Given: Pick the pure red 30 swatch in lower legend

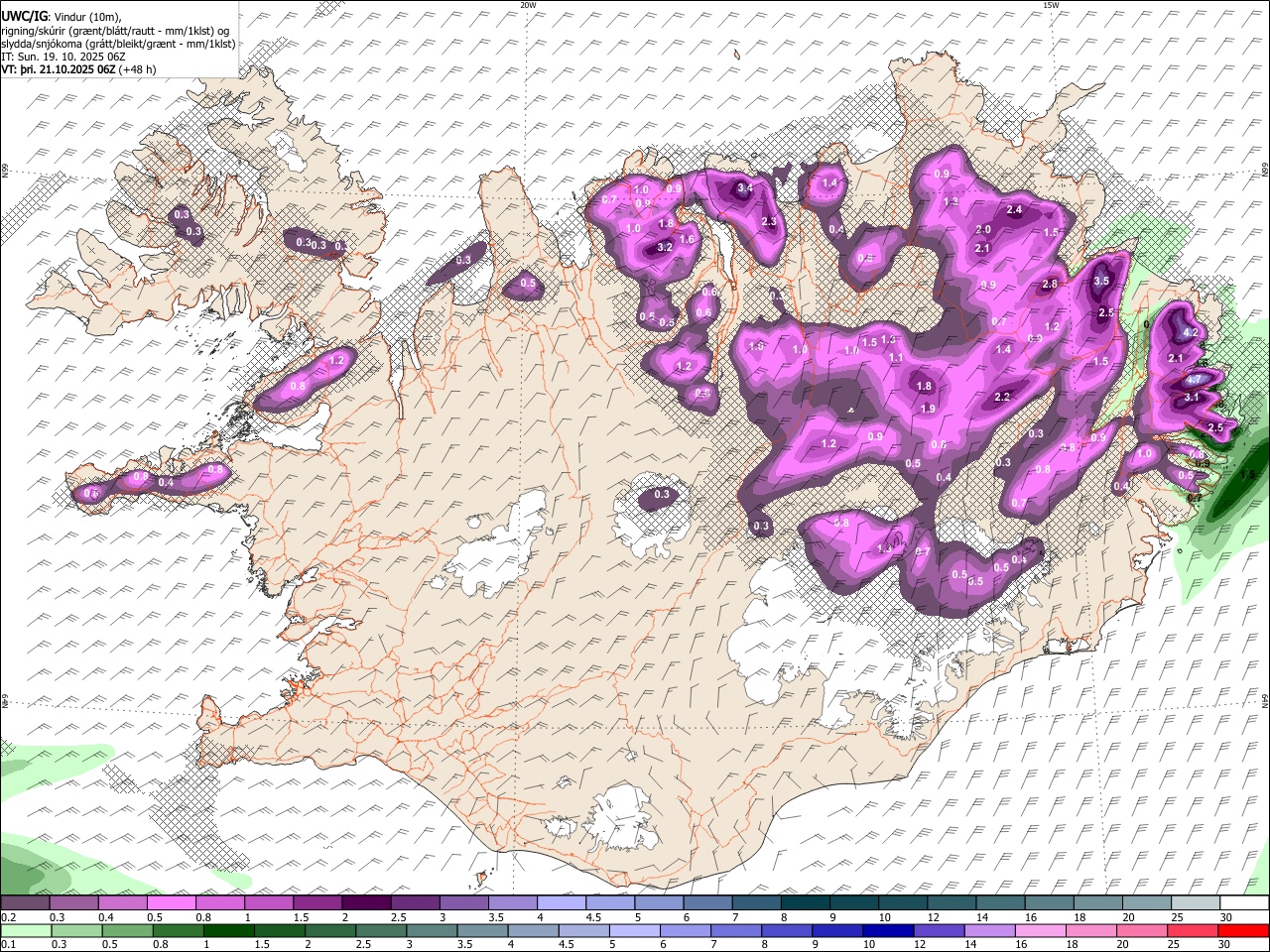Looking at the screenshot, I should pos(1243,930).
